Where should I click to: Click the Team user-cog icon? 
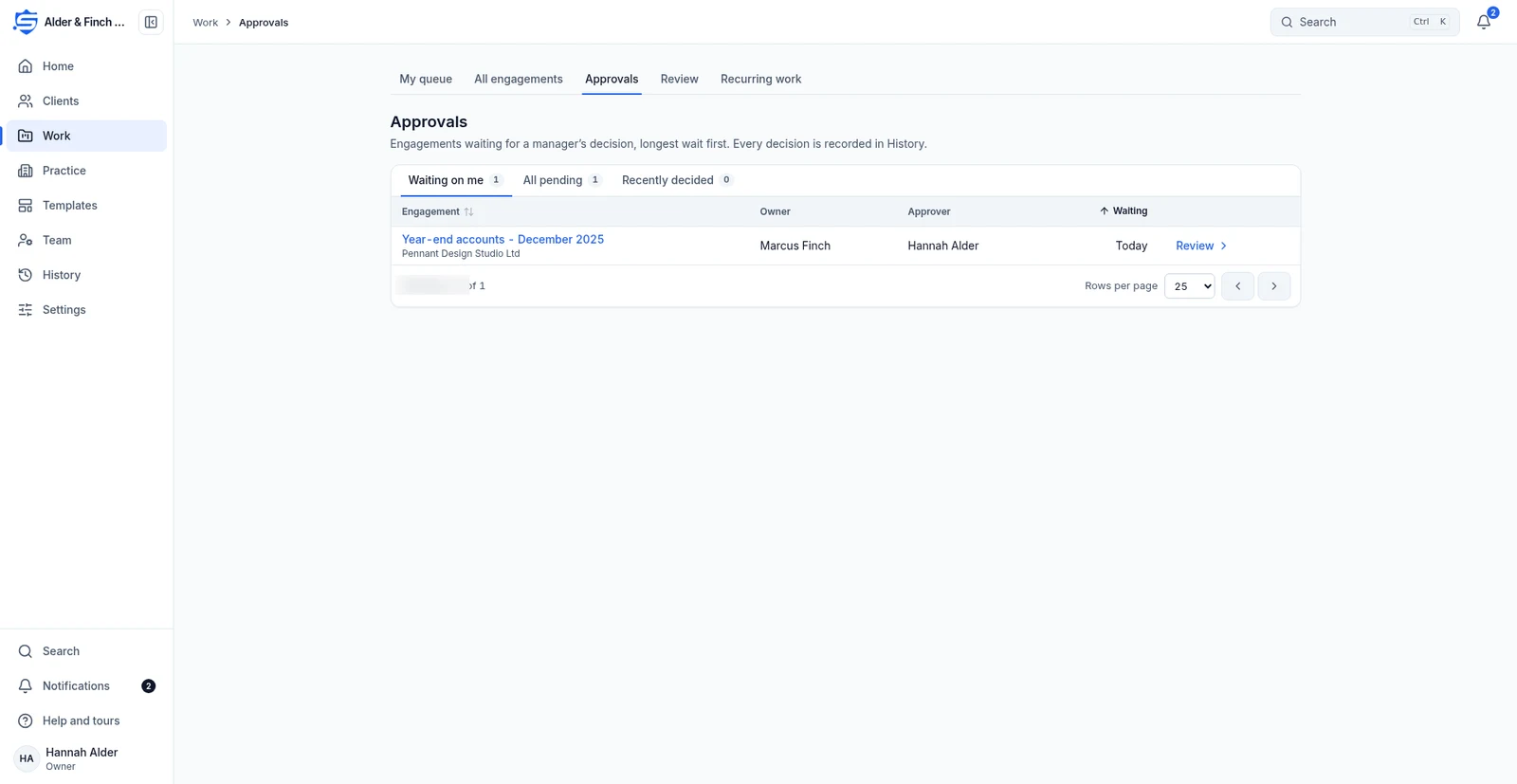click(26, 241)
